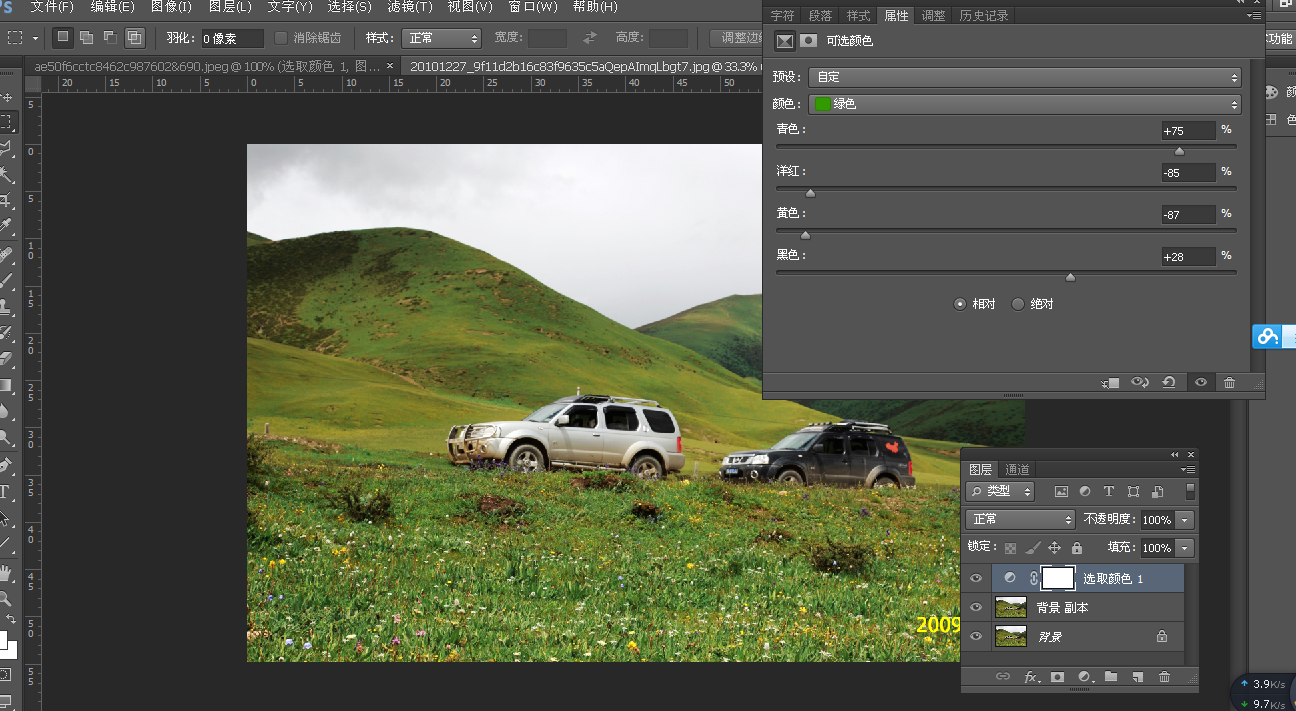1296x711 pixels.
Task: Clip adjustment to layer below icon
Action: 1112,383
